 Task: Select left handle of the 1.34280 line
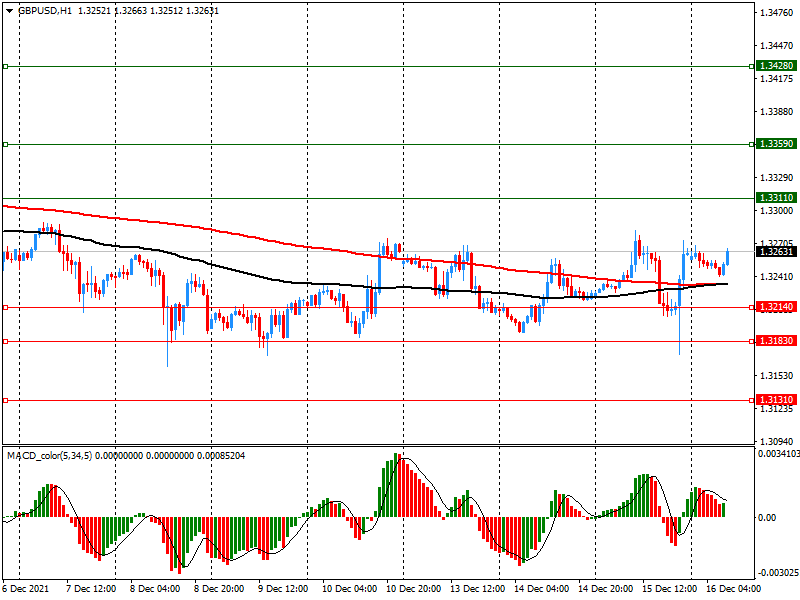click(x=6, y=66)
